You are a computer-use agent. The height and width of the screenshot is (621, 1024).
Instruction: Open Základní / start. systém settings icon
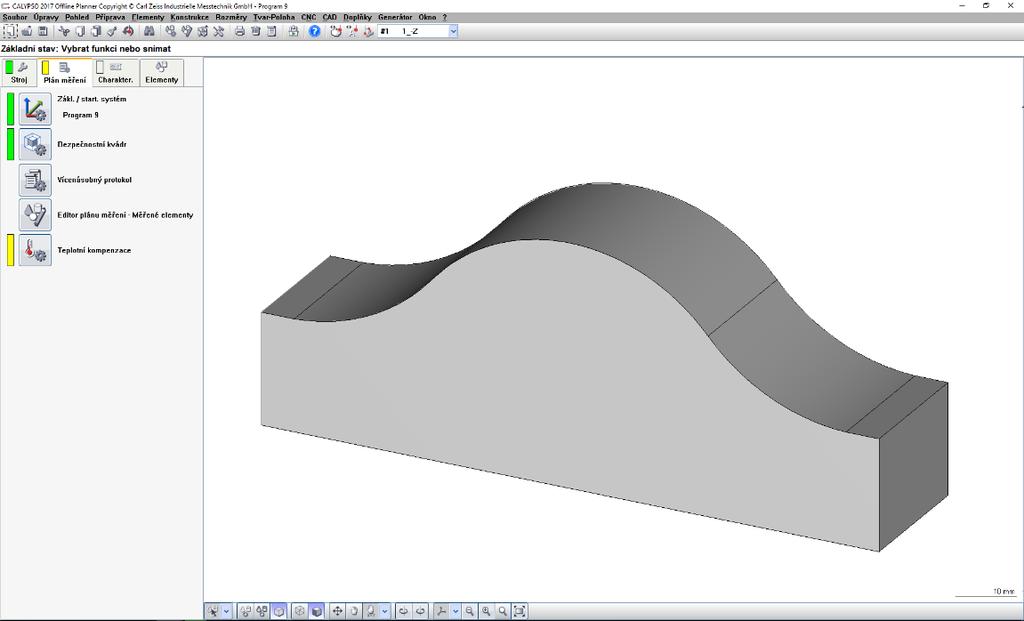pyautogui.click(x=35, y=109)
